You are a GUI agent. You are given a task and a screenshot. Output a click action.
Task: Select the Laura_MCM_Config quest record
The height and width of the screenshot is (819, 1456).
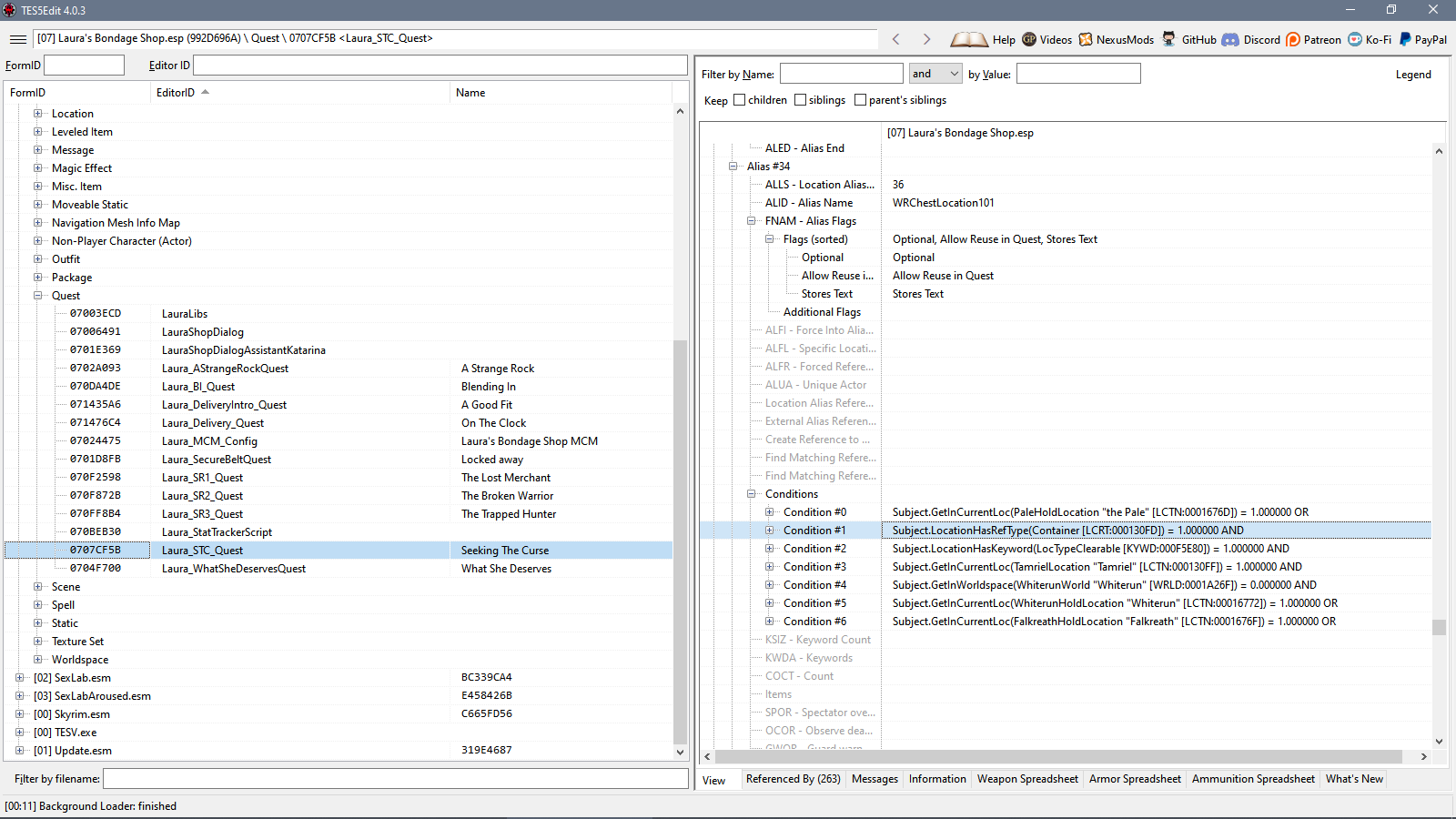coord(339,441)
